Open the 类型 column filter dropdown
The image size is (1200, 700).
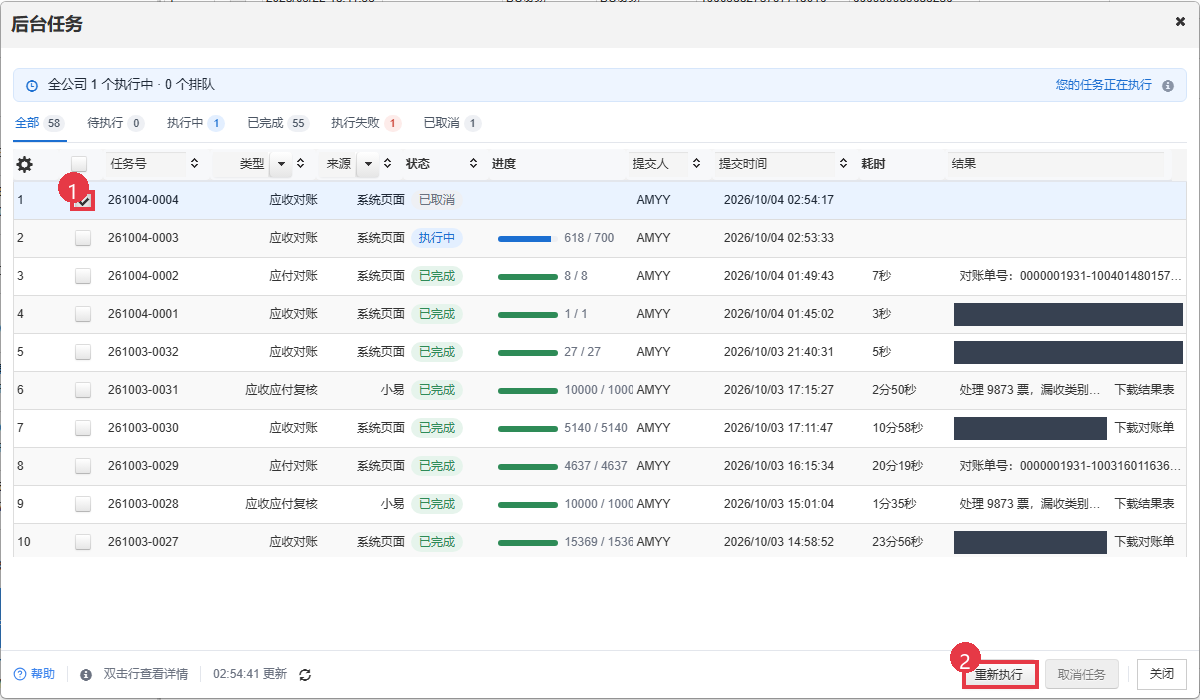[280, 163]
